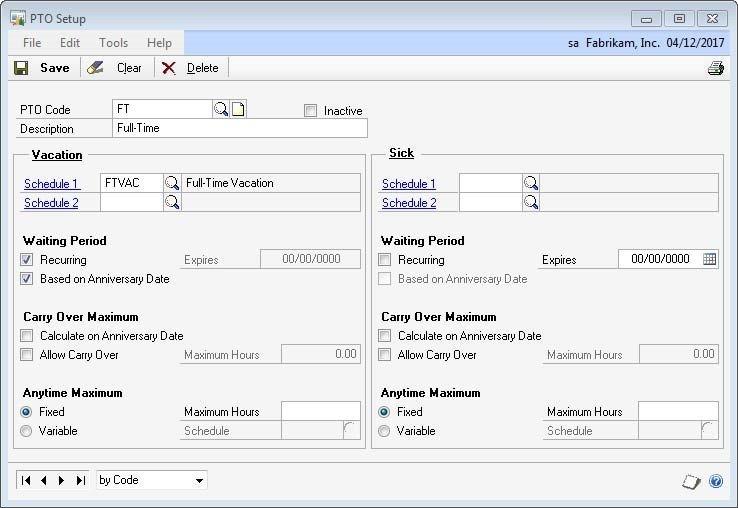This screenshot has width=738, height=508.
Task: Click the Delete toolbar button
Action: point(190,68)
